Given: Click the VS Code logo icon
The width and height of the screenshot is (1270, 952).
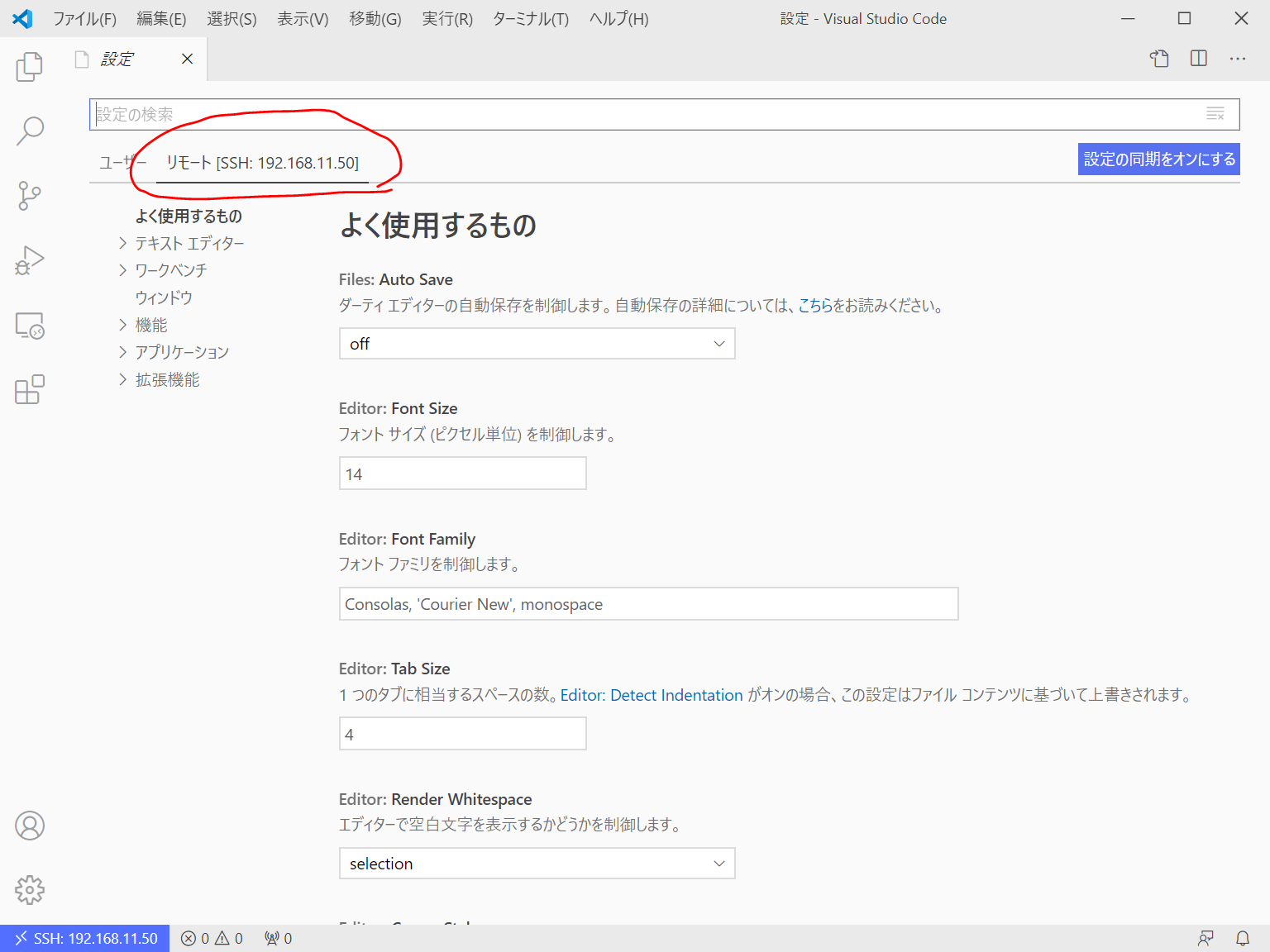Looking at the screenshot, I should pos(22,18).
